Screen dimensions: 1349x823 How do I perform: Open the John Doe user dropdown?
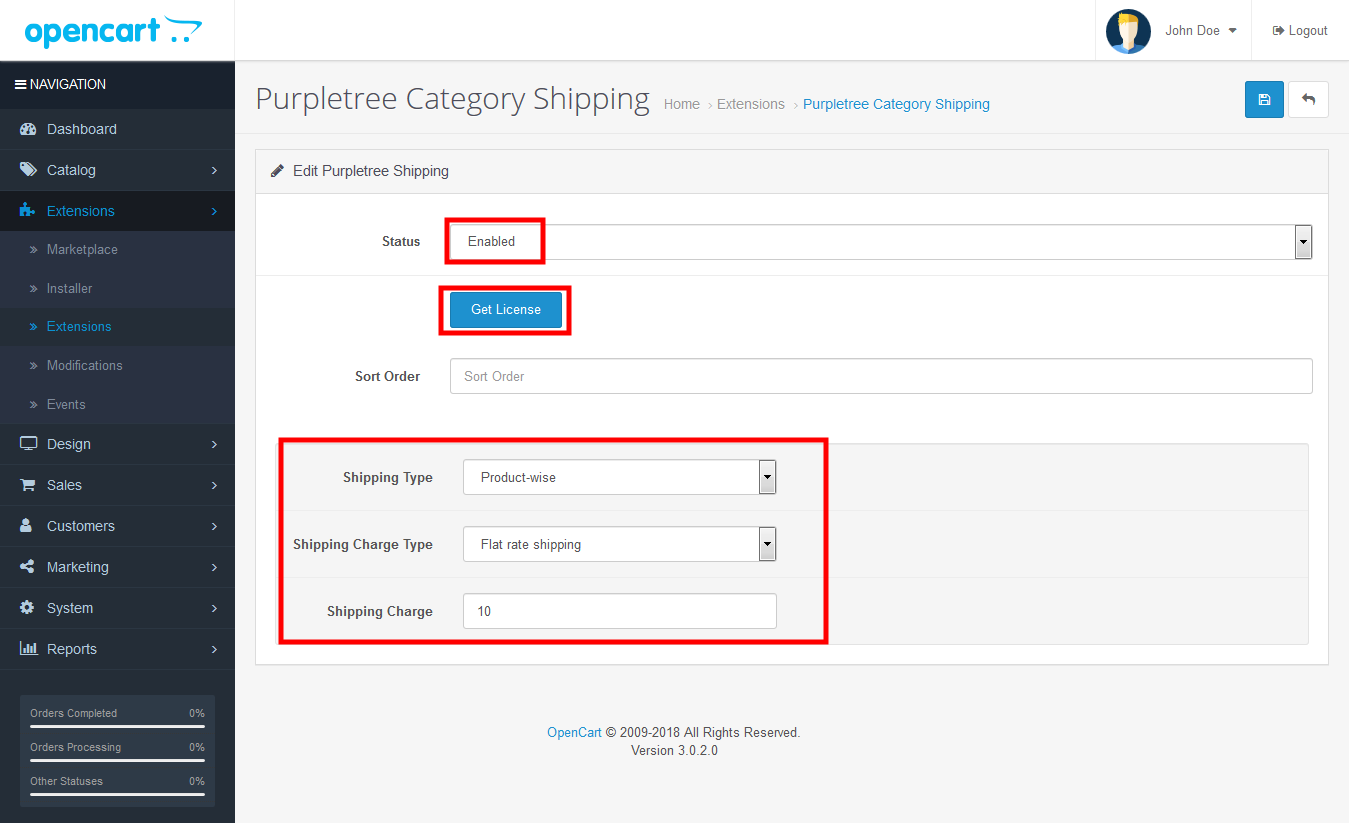[1200, 31]
